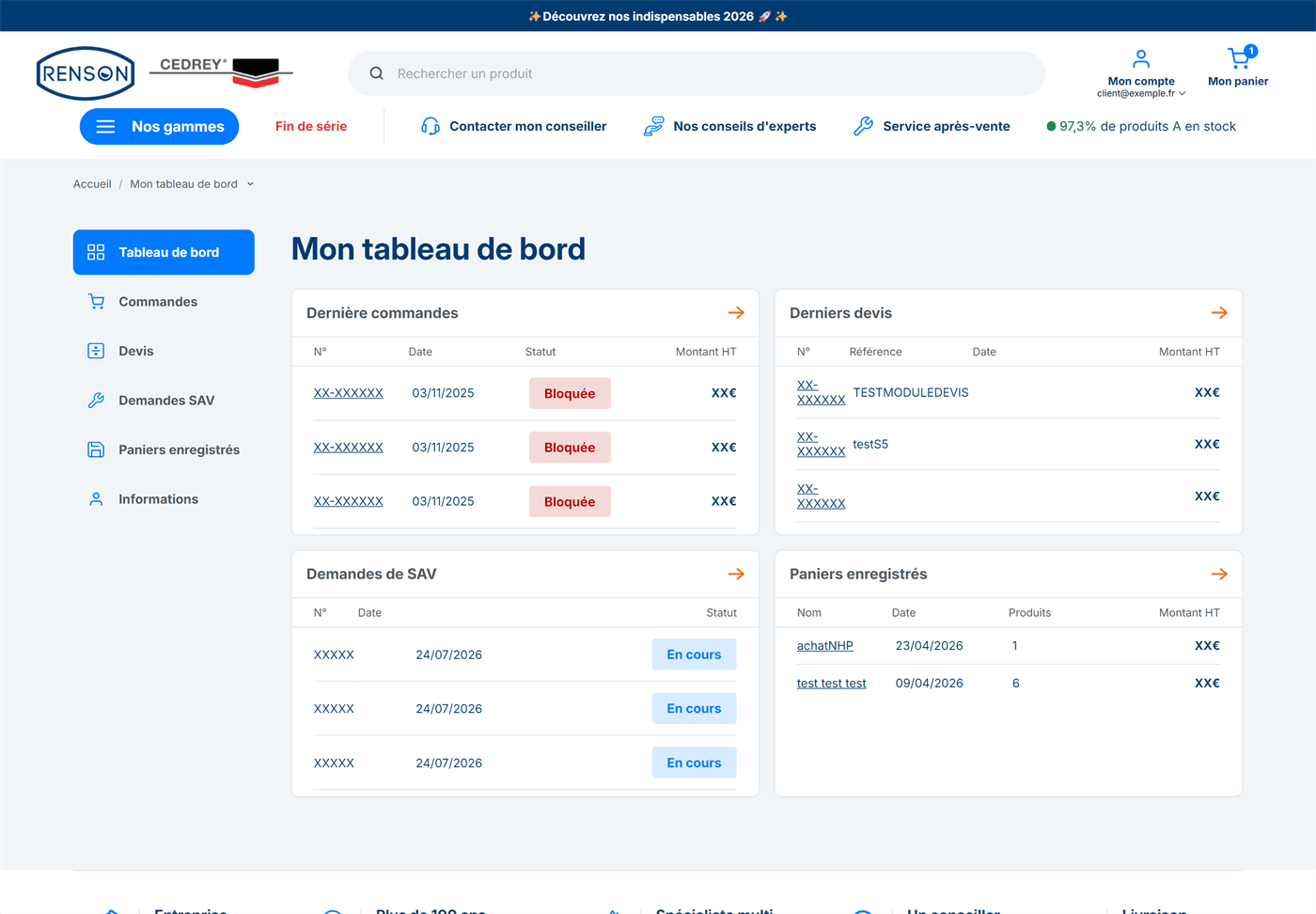Click the 23/04/2026 date of achatNHP
This screenshot has width=1316, height=914.
(930, 646)
